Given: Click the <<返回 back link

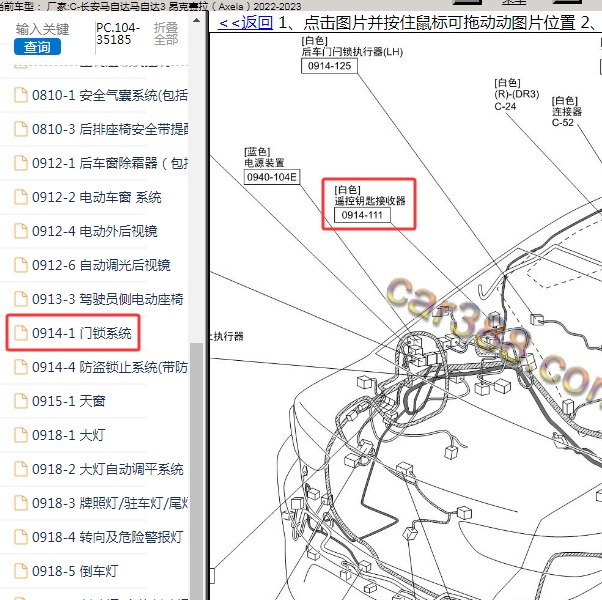Looking at the screenshot, I should tap(245, 23).
